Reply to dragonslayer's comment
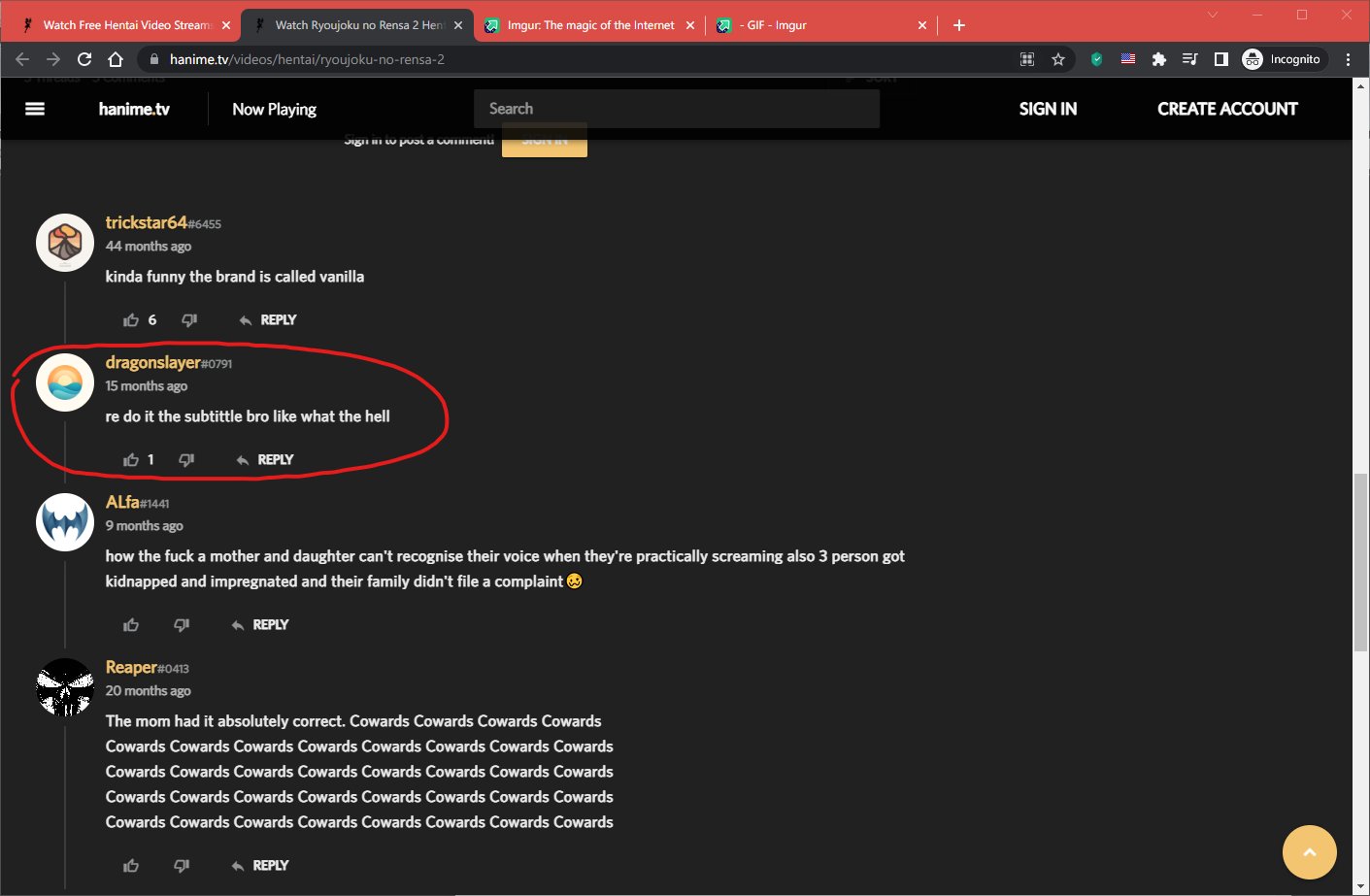1370x896 pixels. [x=265, y=459]
